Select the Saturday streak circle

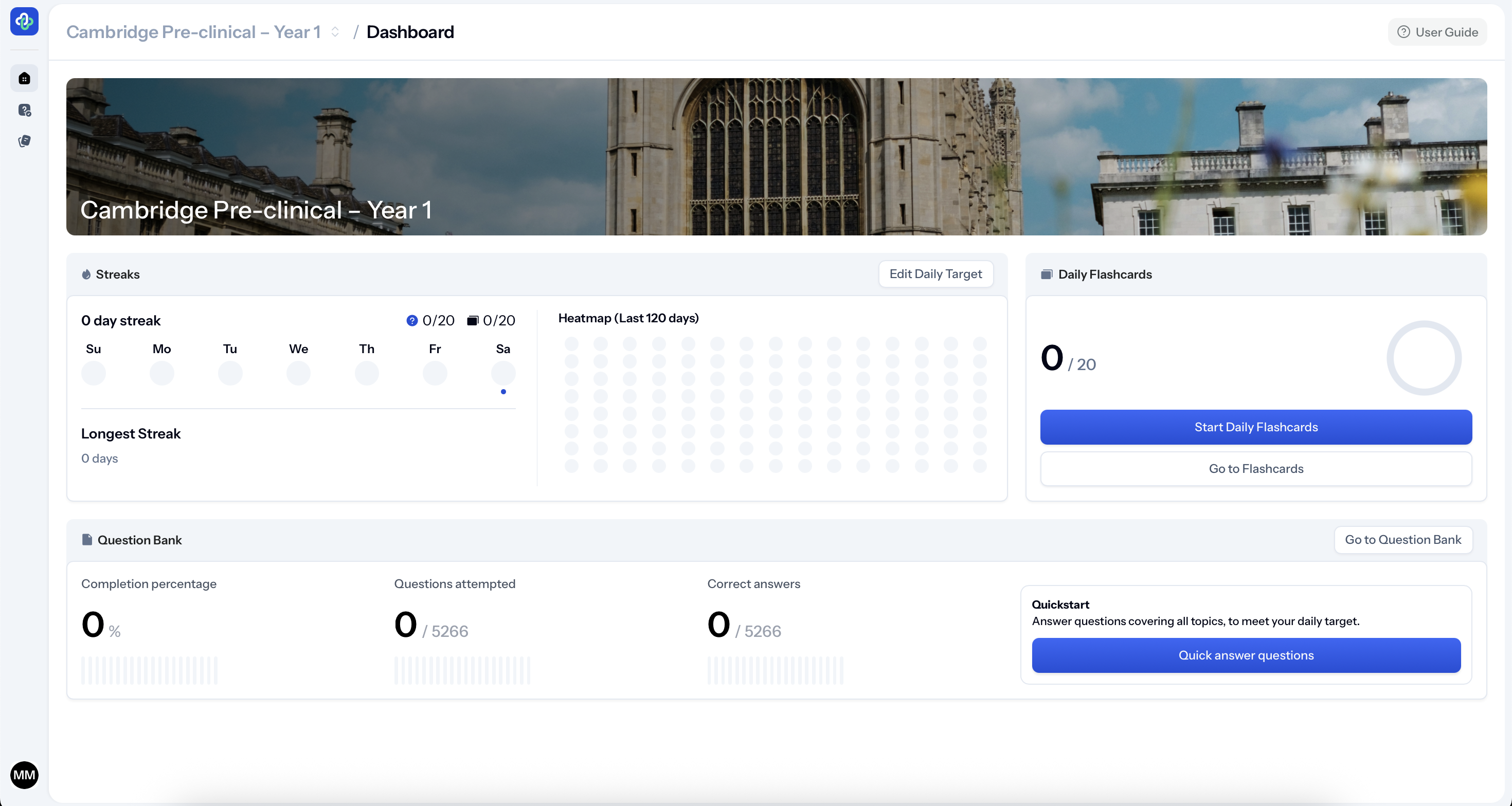coord(503,373)
